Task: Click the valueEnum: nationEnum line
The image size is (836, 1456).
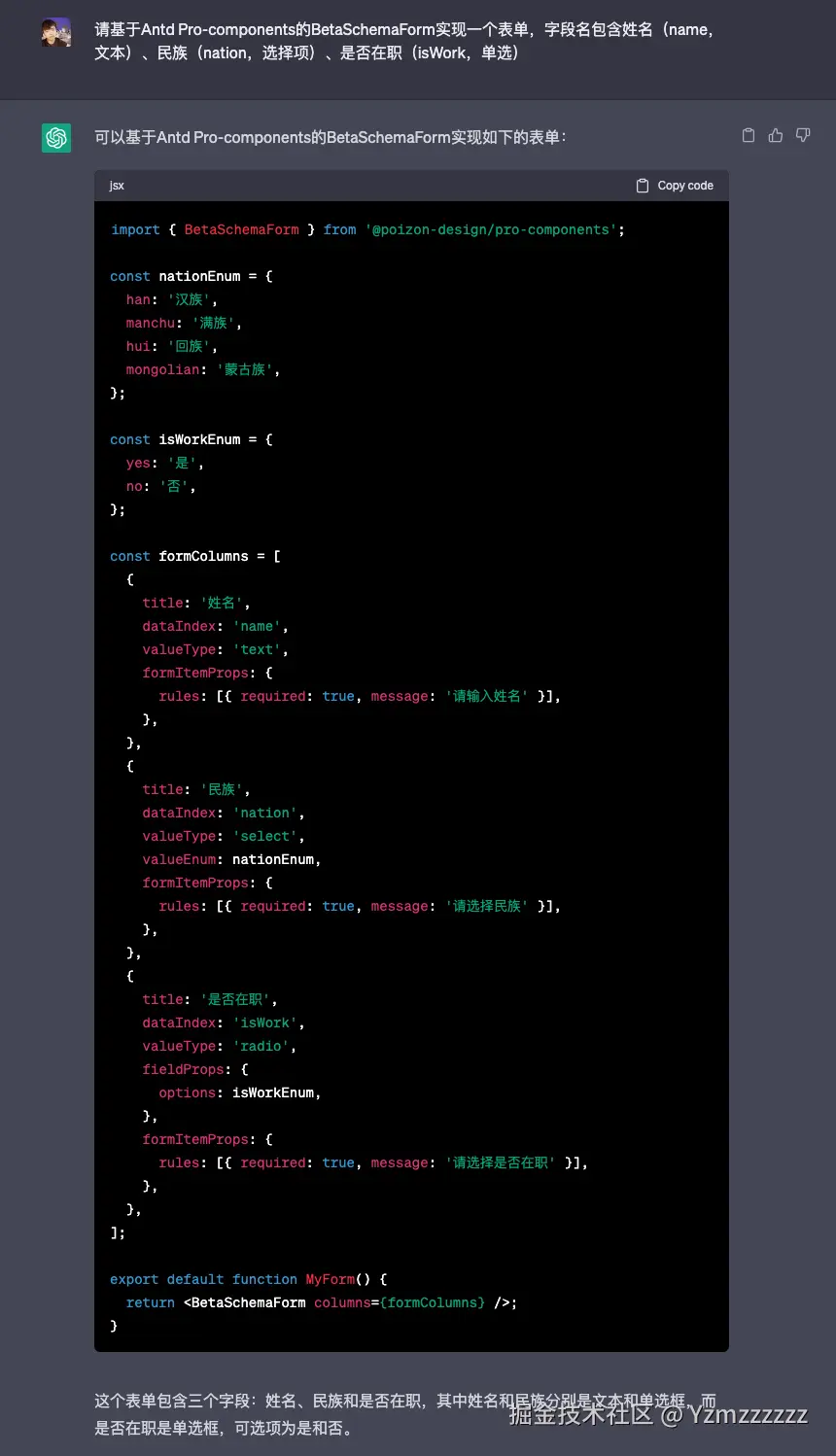Action: [x=231, y=859]
